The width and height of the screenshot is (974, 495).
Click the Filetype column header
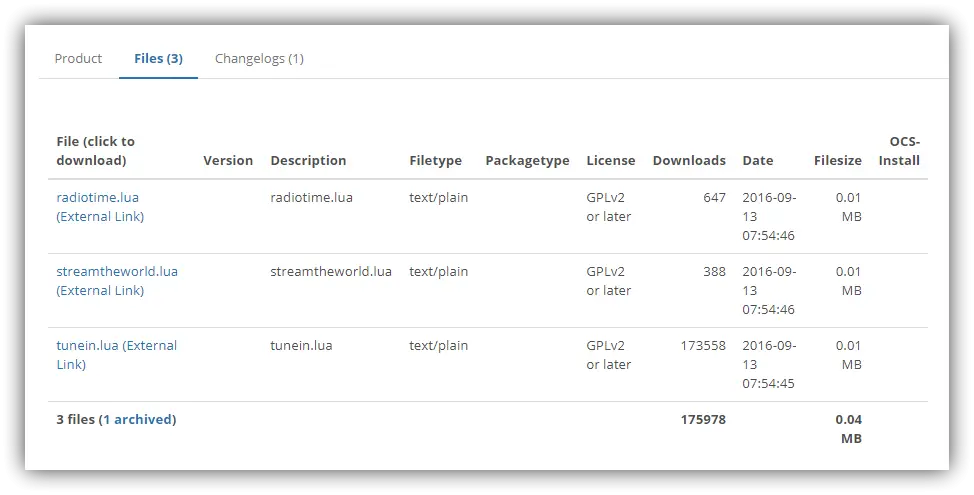435,160
